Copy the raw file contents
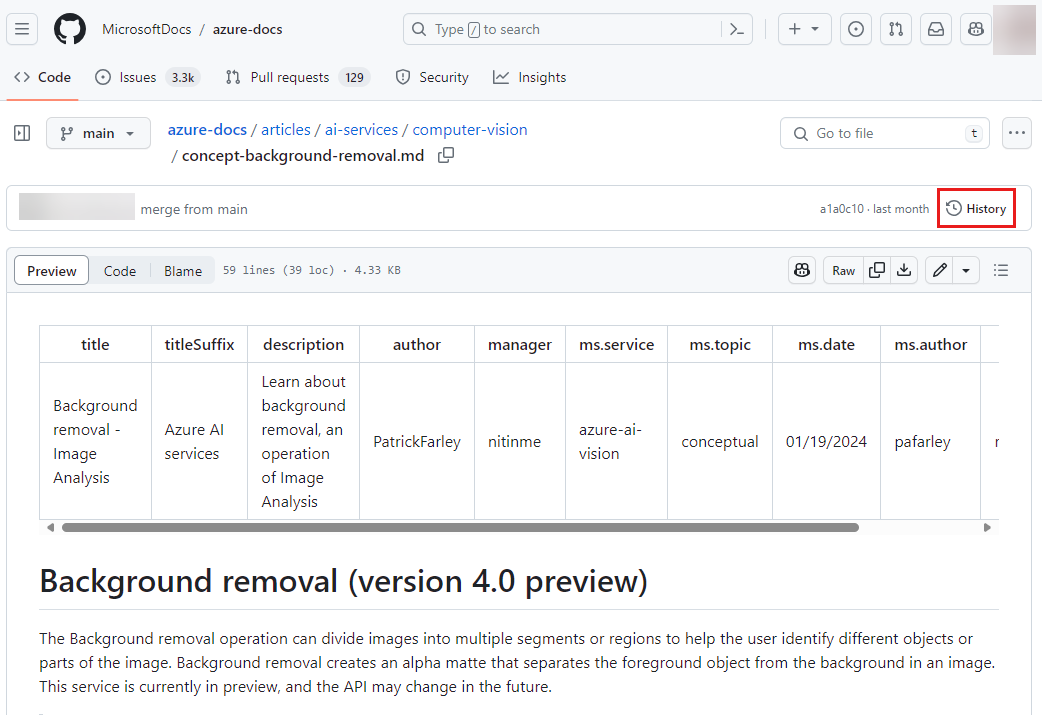The width and height of the screenshot is (1042, 715). [x=876, y=270]
